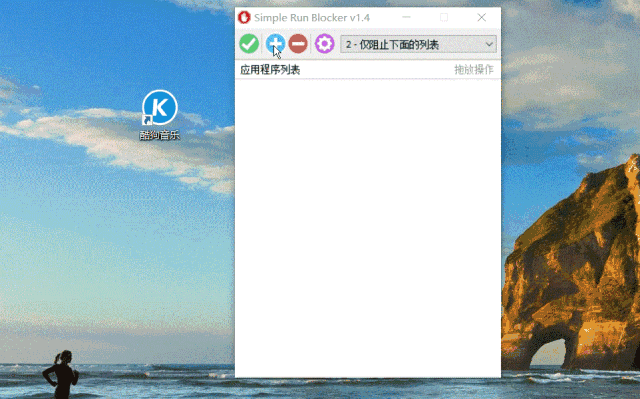
Task: Expand the block mode dropdown arrow
Action: pos(489,44)
